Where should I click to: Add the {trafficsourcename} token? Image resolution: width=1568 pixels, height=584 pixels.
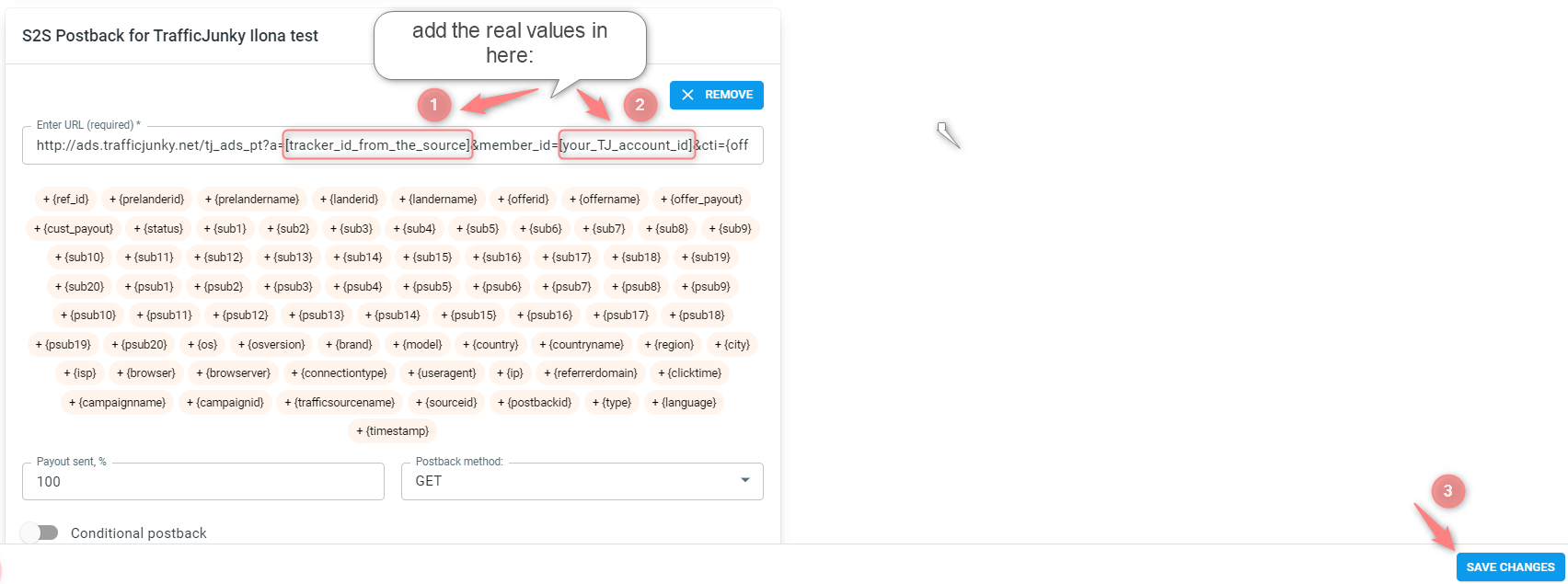pos(340,402)
